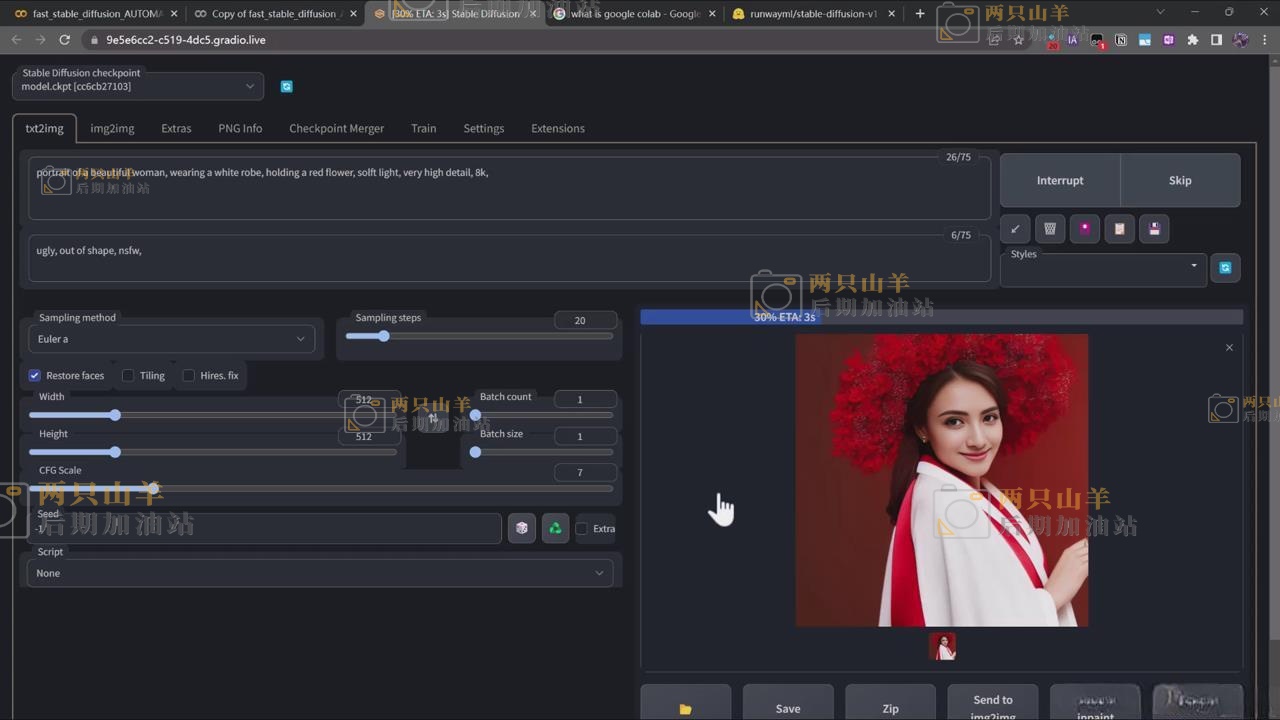This screenshot has width=1280, height=720.
Task: Click the Skip button
Action: [1180, 181]
